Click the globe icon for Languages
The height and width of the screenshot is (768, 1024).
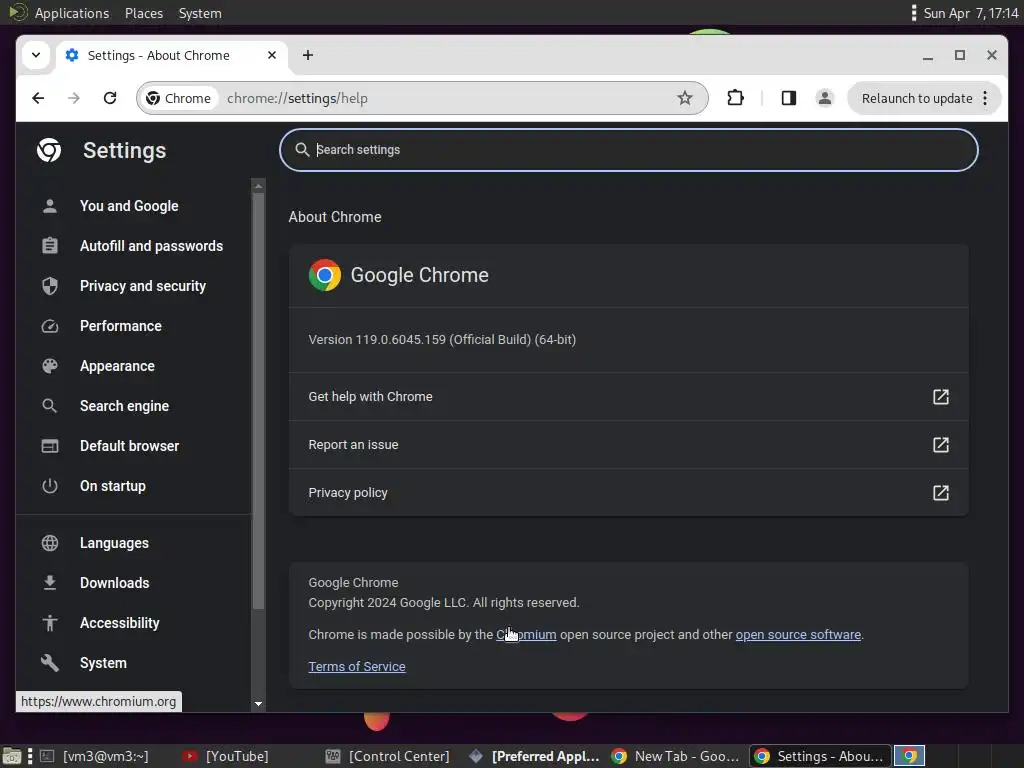[x=50, y=543]
